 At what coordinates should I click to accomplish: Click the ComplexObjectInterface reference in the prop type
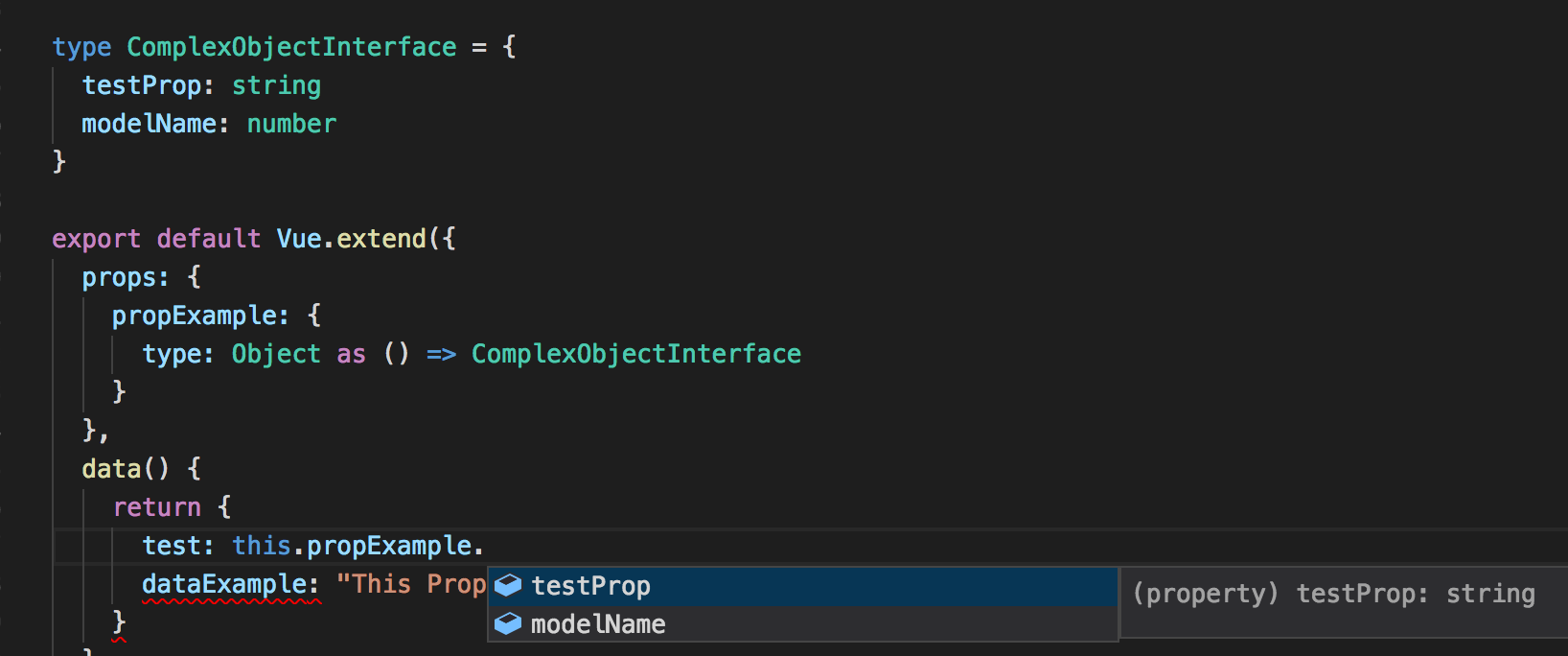coord(635,353)
